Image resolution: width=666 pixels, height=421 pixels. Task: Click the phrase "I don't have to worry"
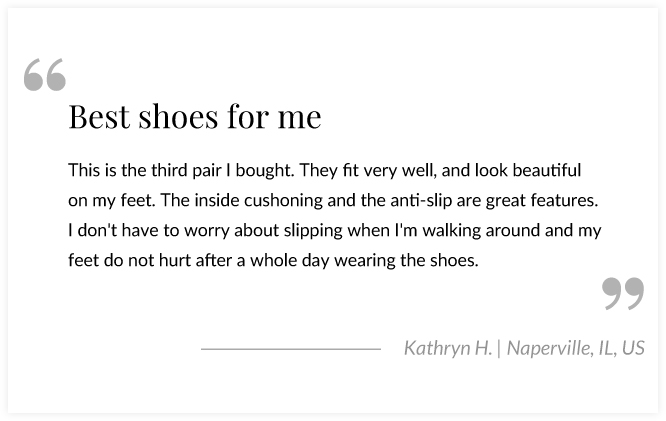[x=141, y=230]
